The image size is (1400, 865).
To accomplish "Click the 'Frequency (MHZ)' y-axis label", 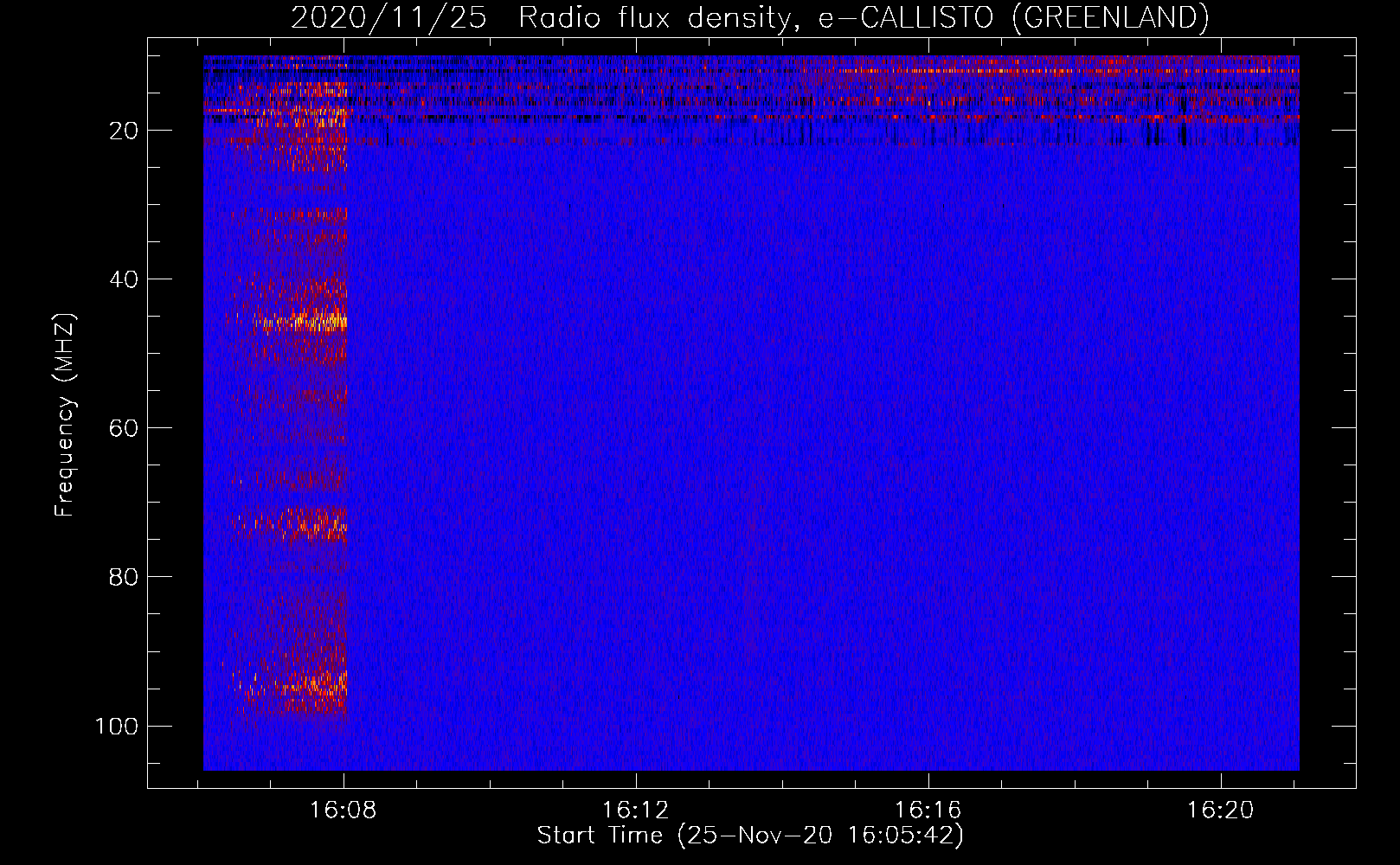I will tap(65, 415).
